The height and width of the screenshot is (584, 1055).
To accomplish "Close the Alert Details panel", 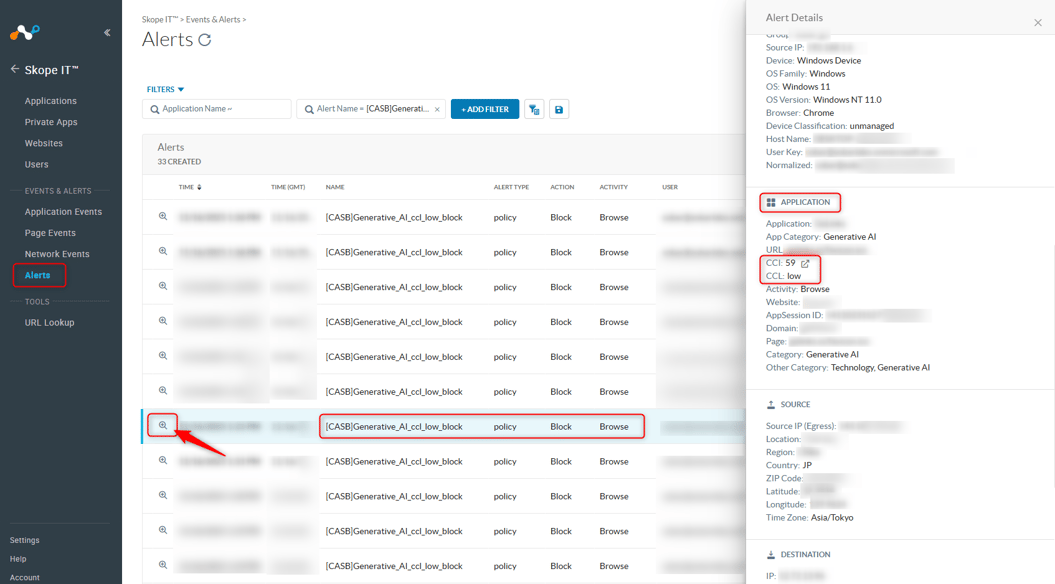I will tap(1037, 22).
